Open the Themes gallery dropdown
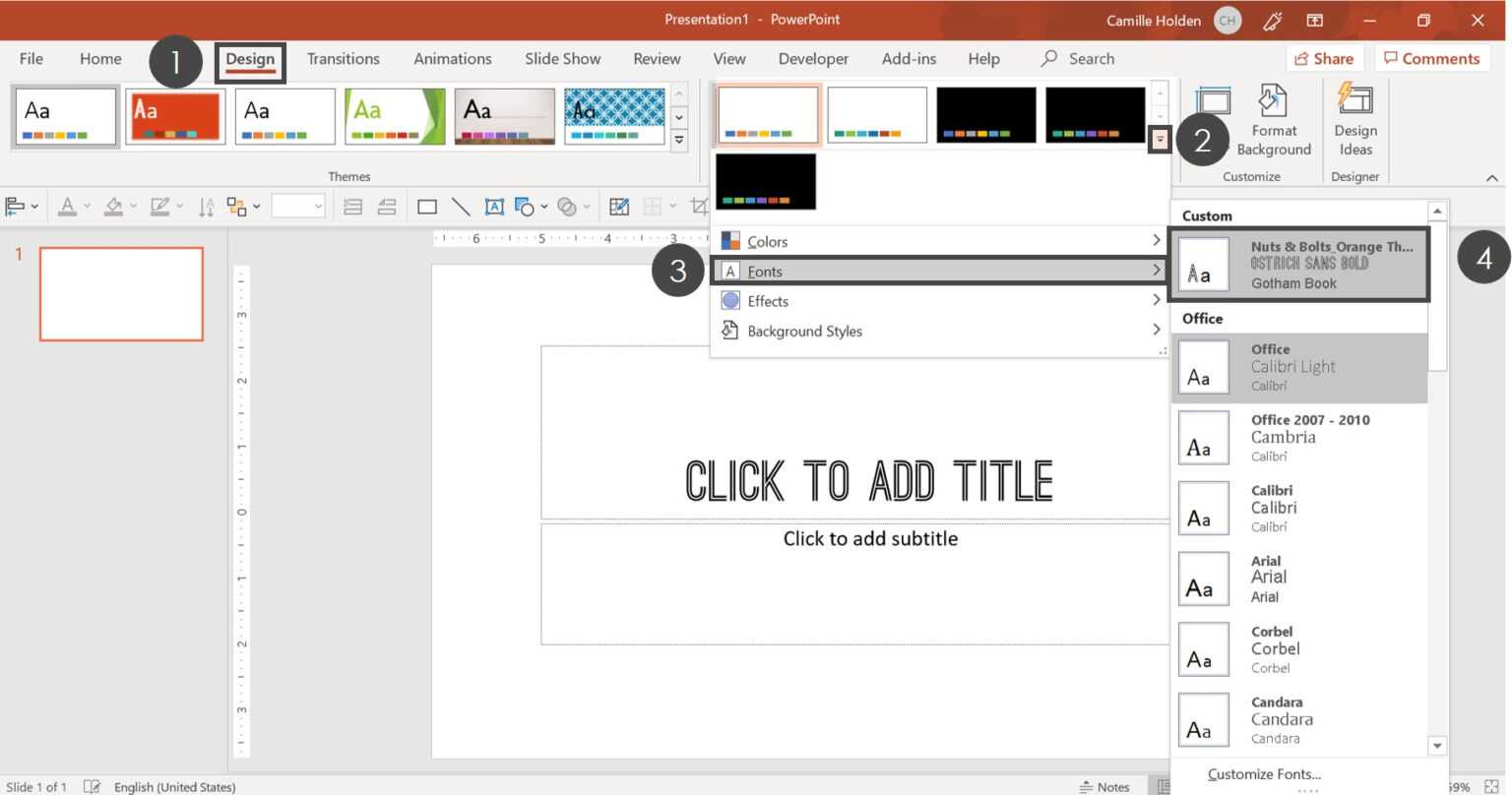This screenshot has width=1512, height=795. tap(678, 140)
